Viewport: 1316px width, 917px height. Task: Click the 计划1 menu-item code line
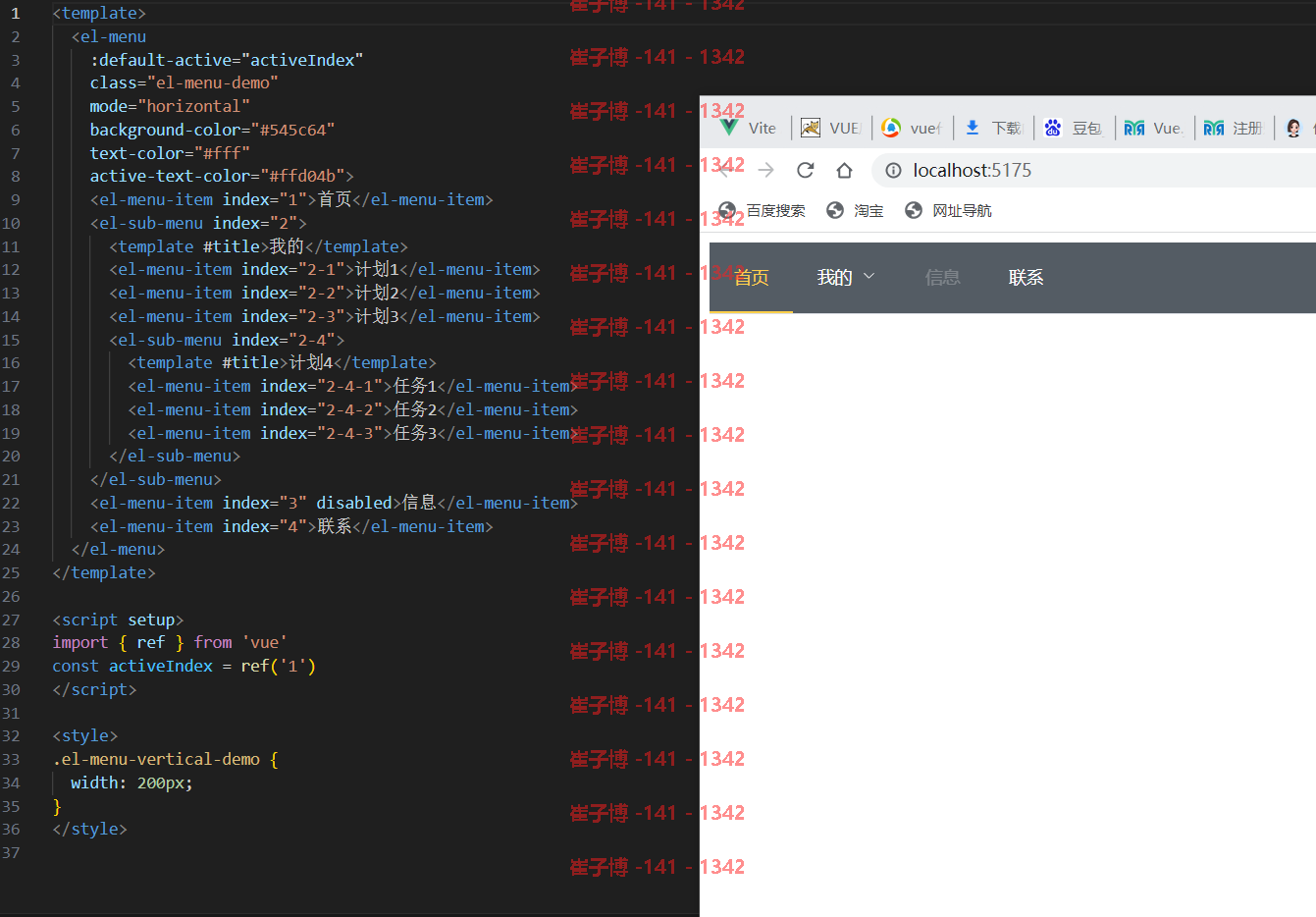coord(325,269)
